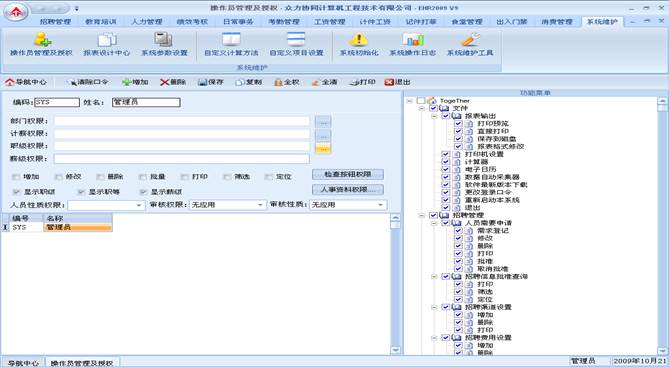Click the 编码 SYS input field

point(57,102)
